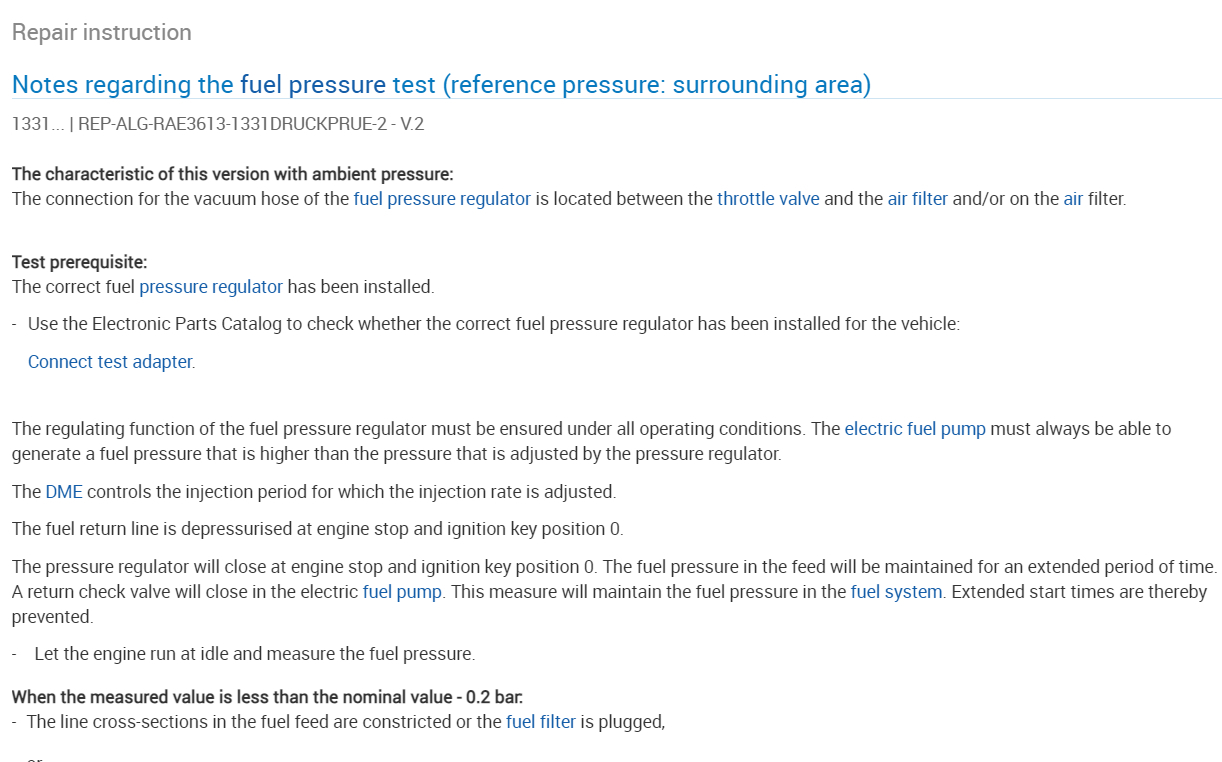Click the "Connect test adapter" link
The width and height of the screenshot is (1222, 762).
click(x=110, y=362)
